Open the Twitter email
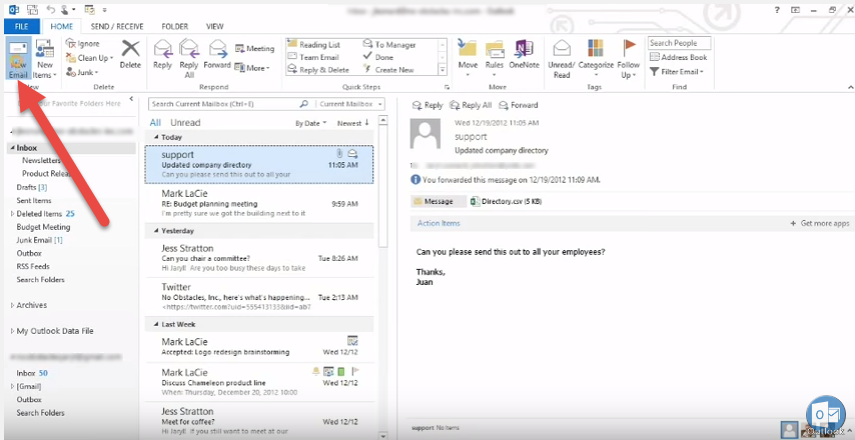Screen dimensions: 855x440 click(260, 297)
